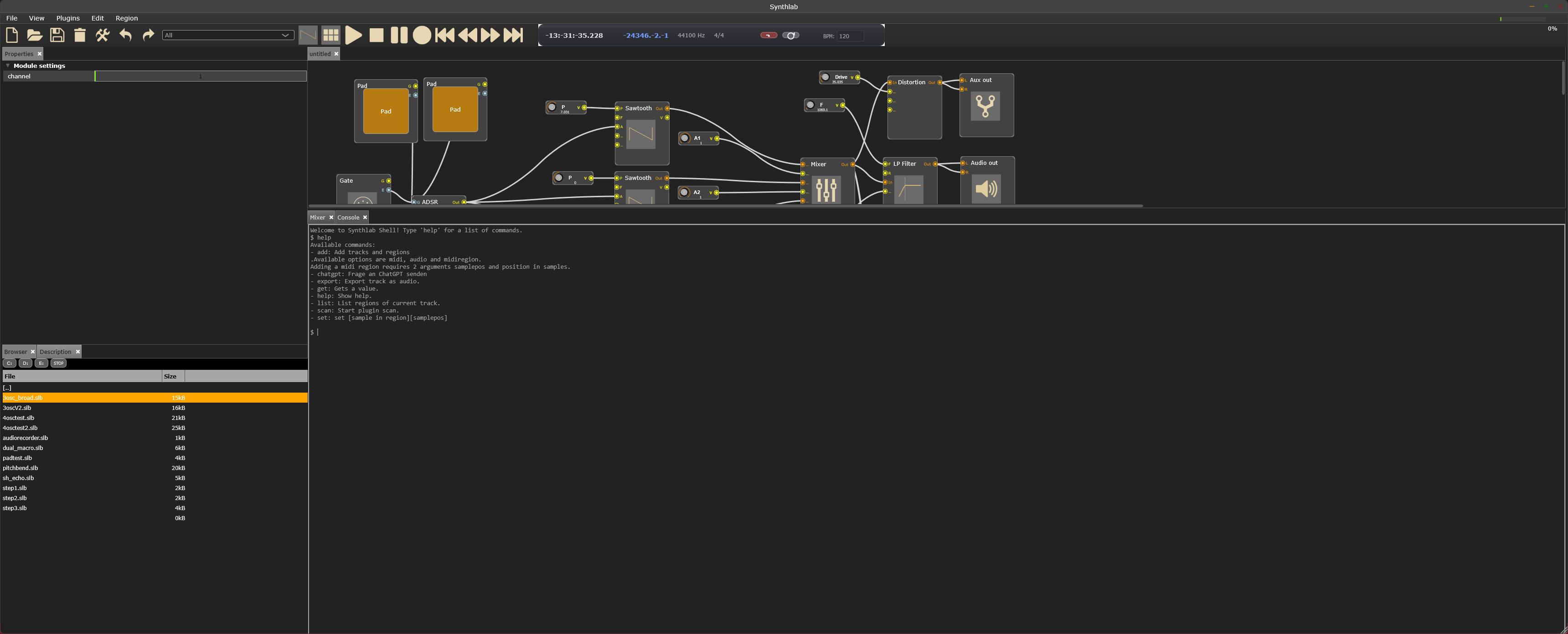Click the Drive knob in the patch
The image size is (1568, 634).
825,77
